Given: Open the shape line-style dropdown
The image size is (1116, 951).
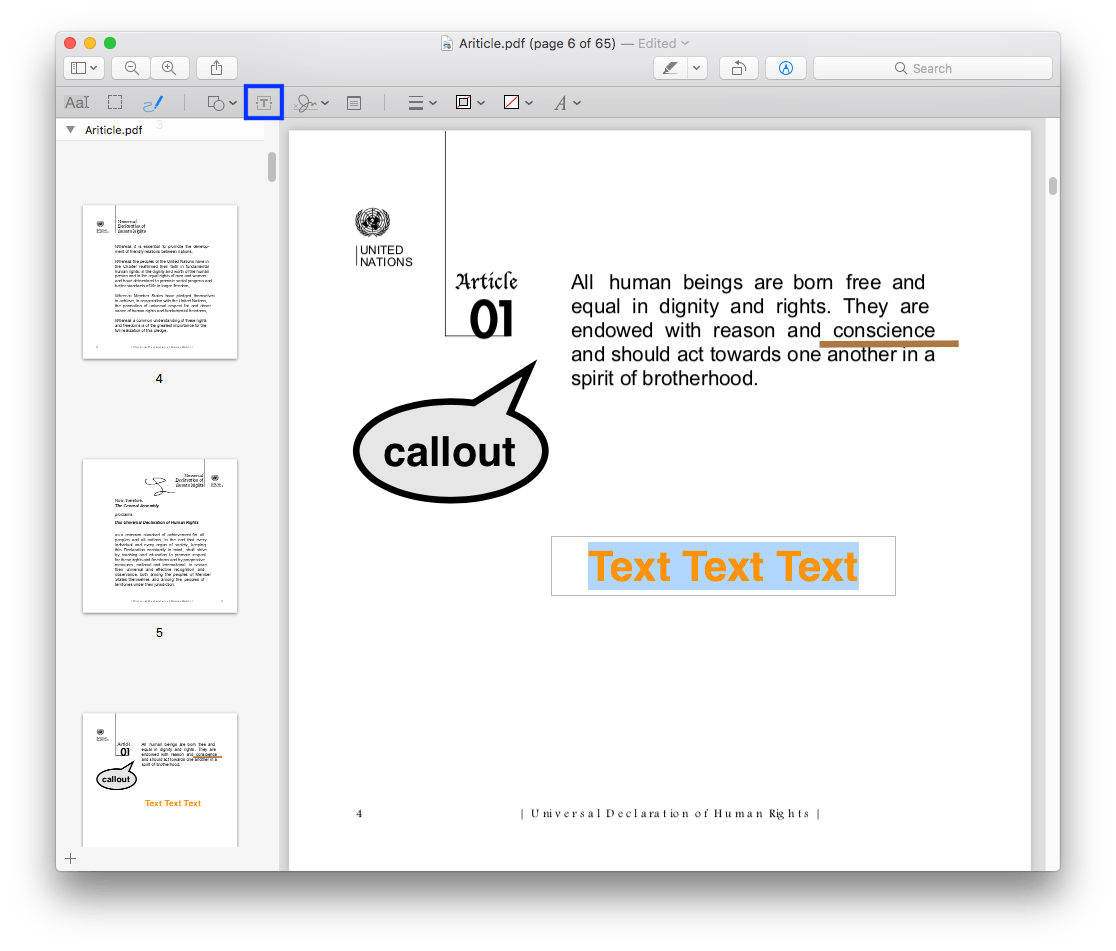Looking at the screenshot, I should [x=421, y=101].
